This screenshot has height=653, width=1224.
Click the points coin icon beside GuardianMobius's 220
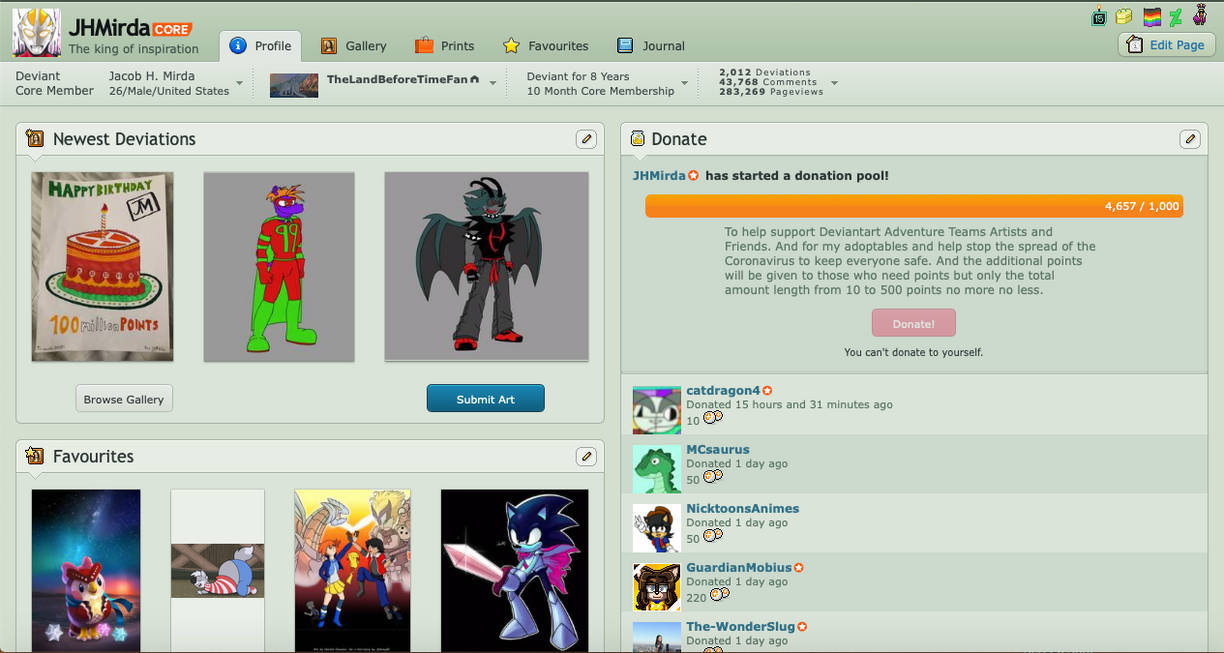[719, 595]
